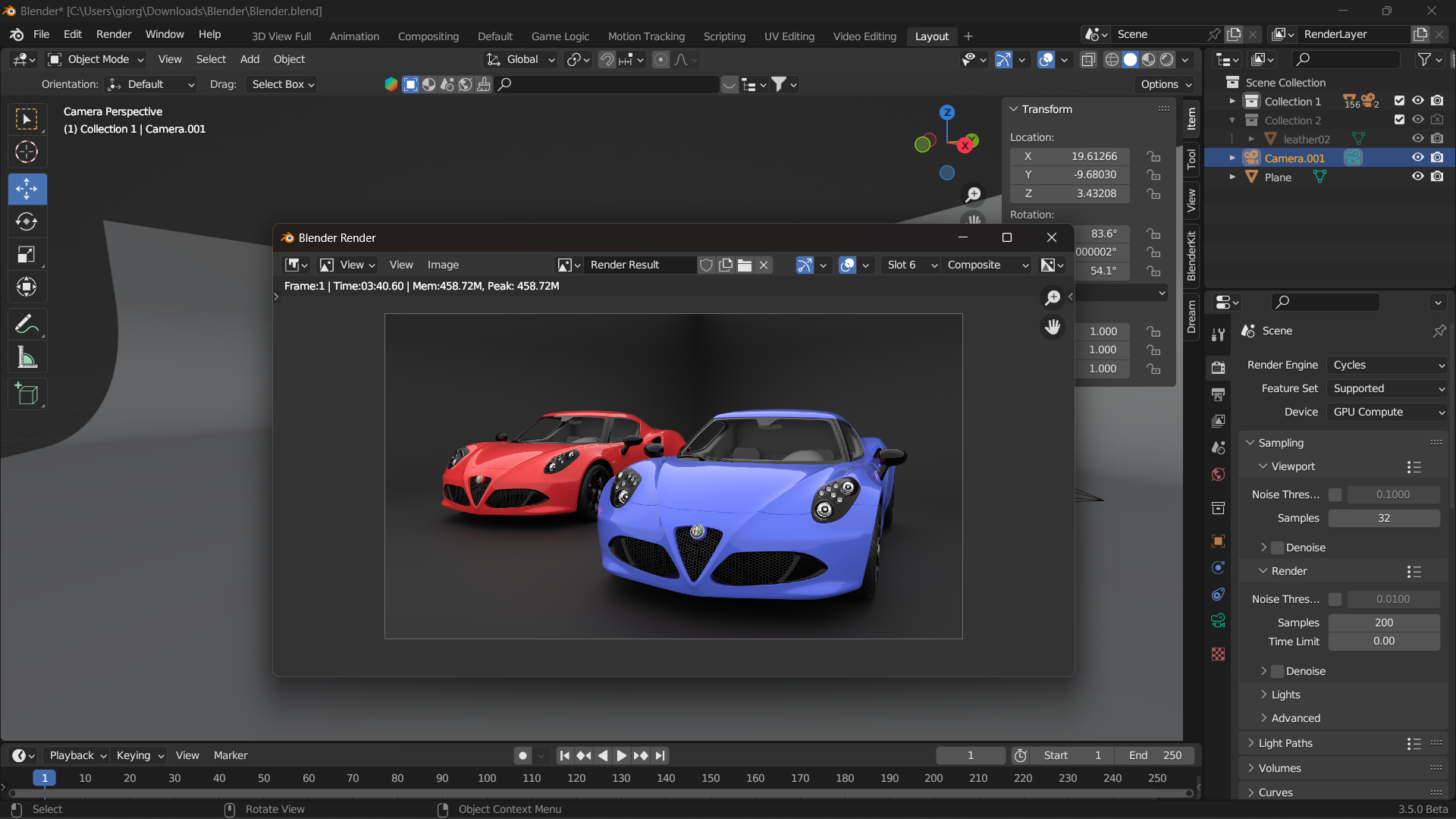Switch to the Scripting workspace tab

[723, 36]
